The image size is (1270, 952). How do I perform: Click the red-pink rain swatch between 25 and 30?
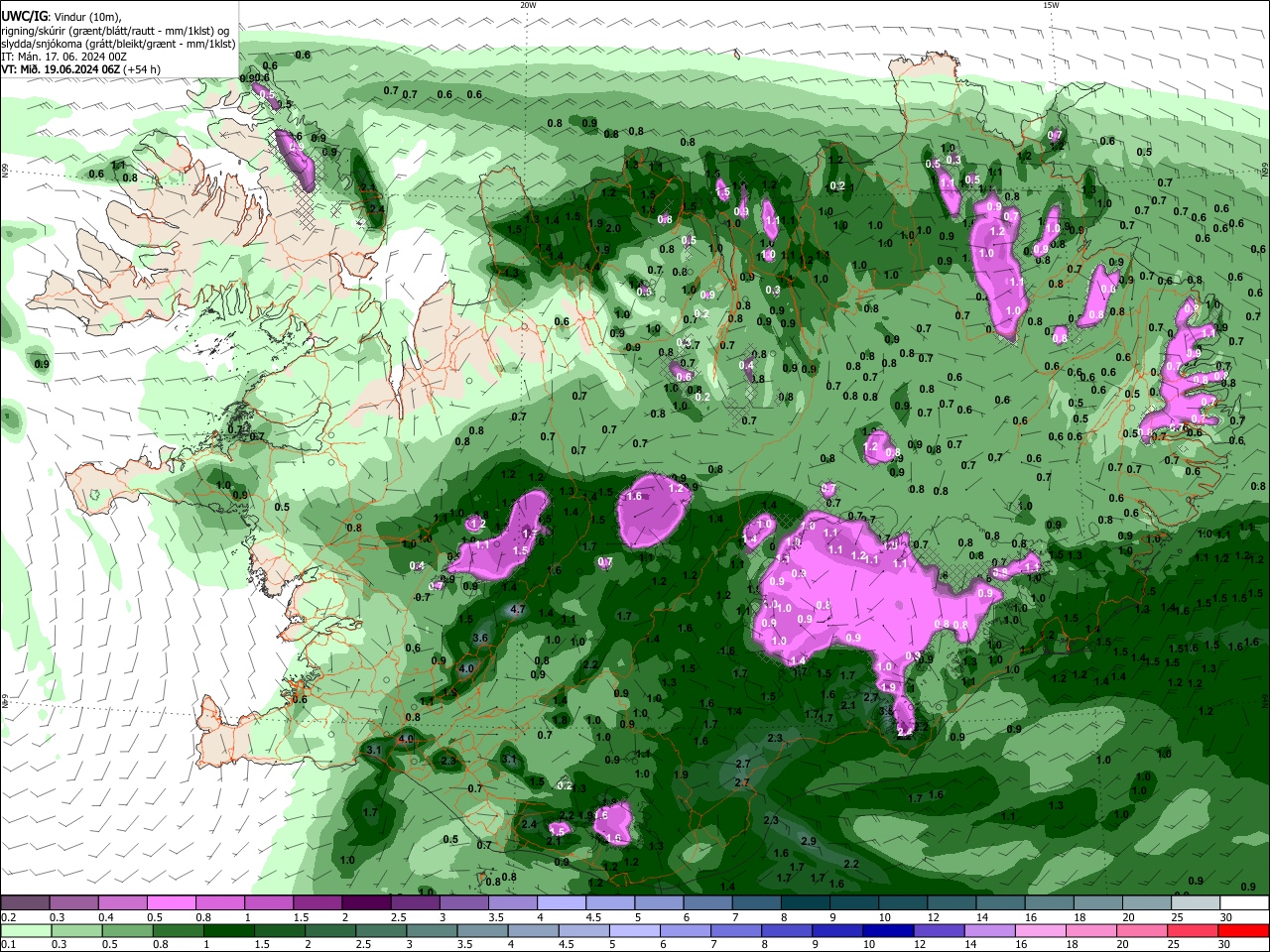1196,930
